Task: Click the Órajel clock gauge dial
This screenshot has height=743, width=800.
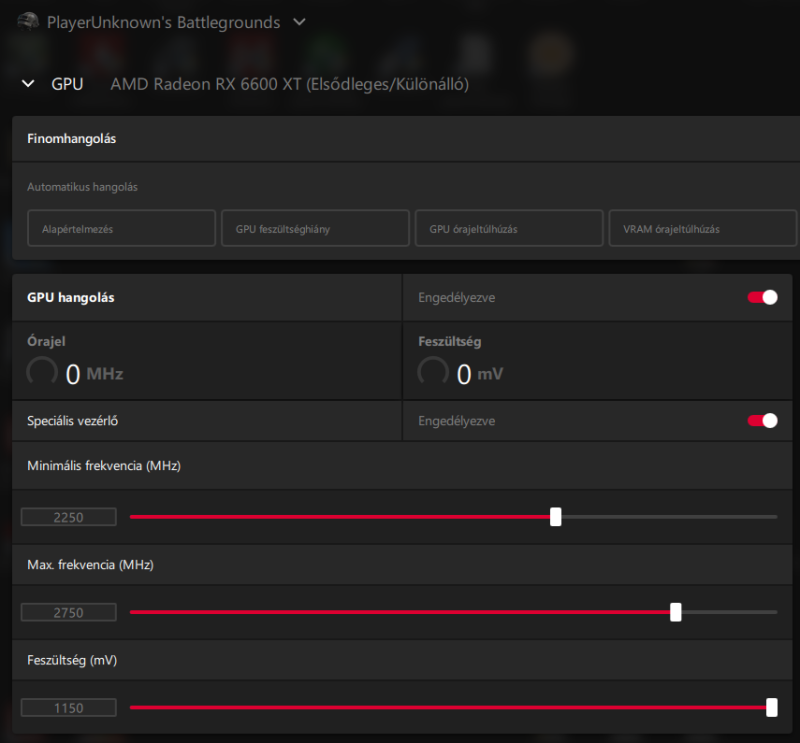Action: [x=42, y=372]
